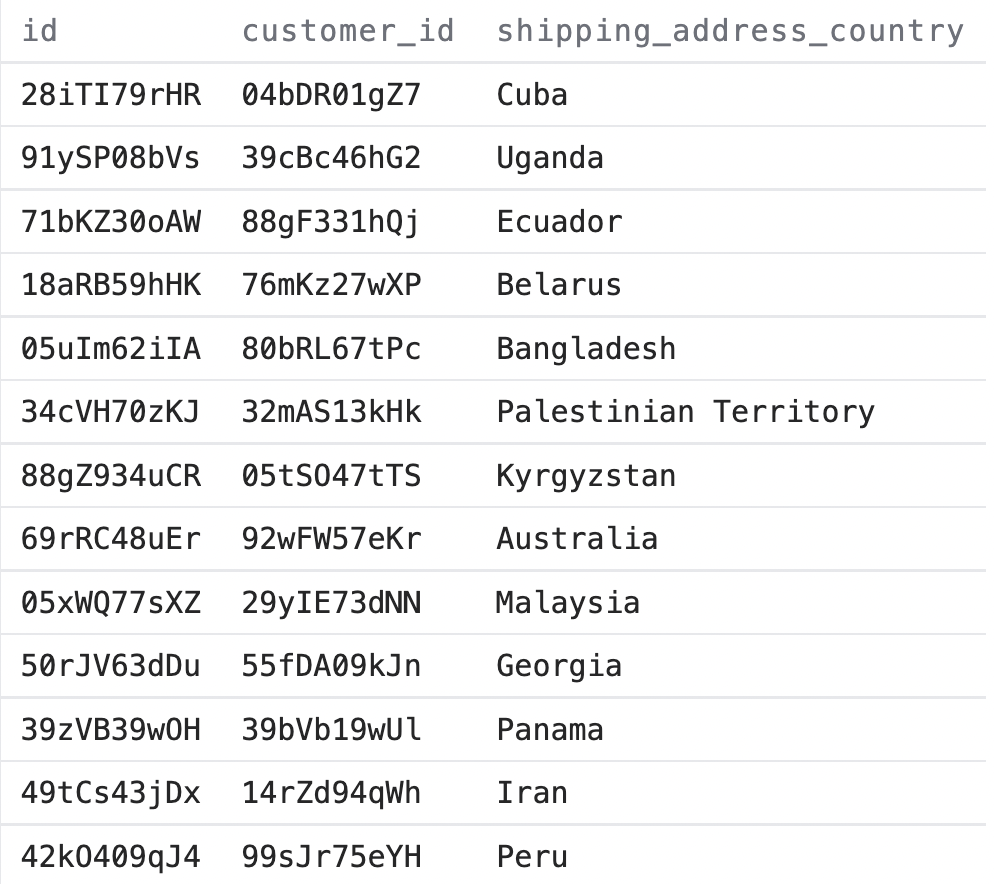This screenshot has height=884, width=994.
Task: Click the Australia country cell
Action: [577, 539]
